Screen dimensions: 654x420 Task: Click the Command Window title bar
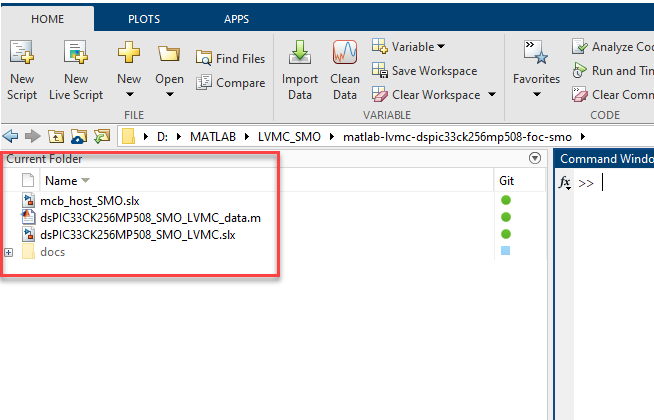[604, 159]
